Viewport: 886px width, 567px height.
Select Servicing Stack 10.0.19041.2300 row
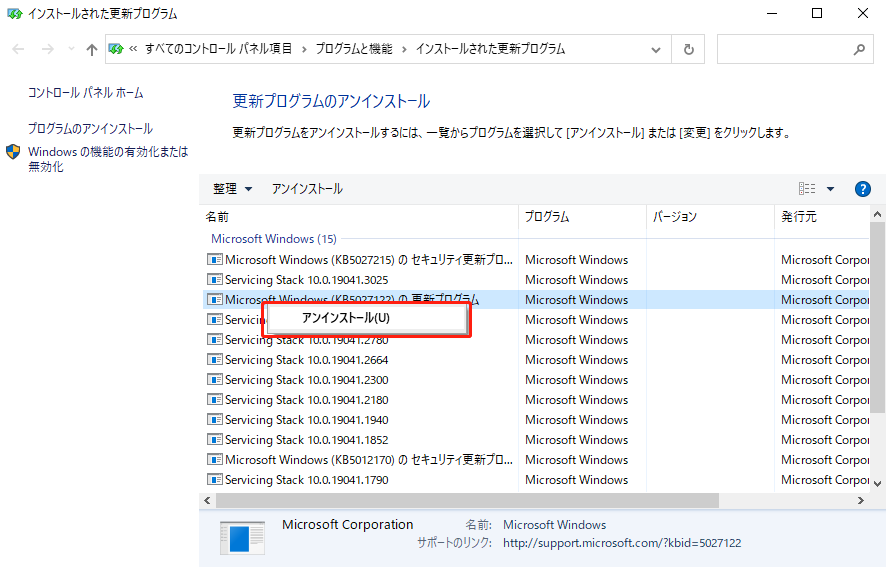[536, 380]
